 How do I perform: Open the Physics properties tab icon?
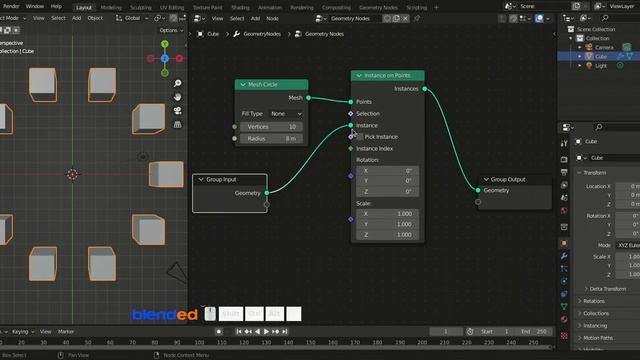tap(564, 281)
